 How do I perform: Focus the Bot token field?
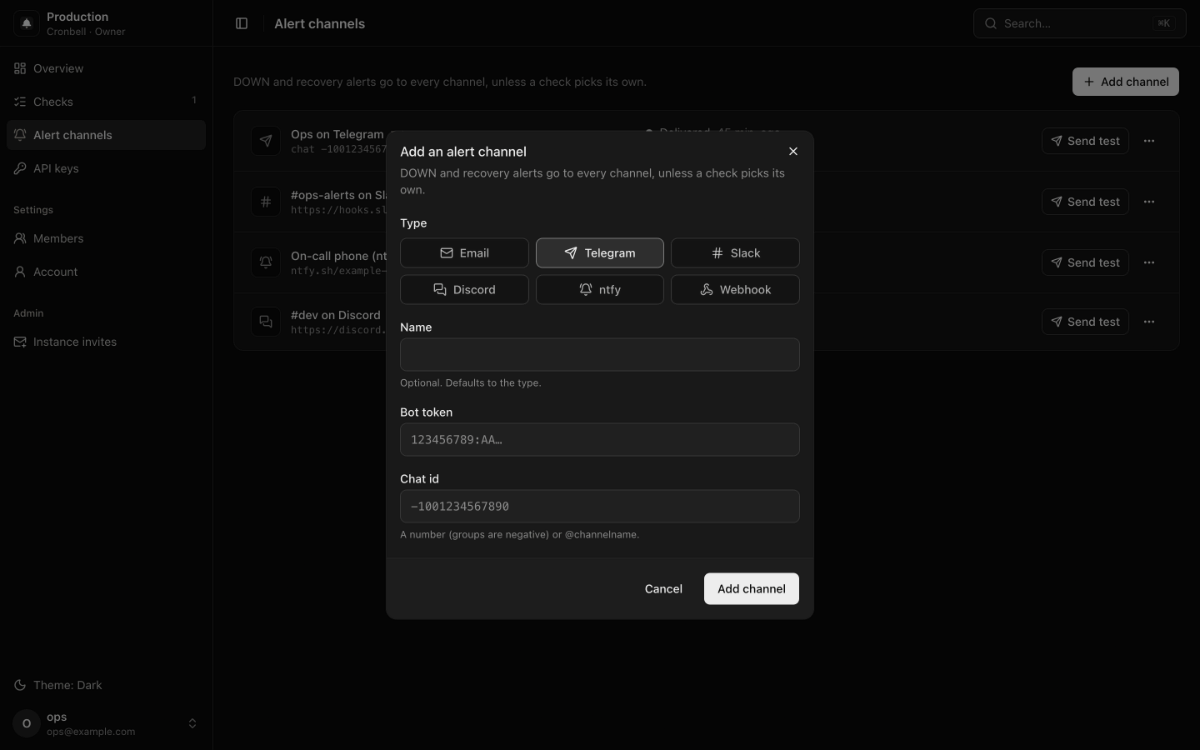point(600,439)
